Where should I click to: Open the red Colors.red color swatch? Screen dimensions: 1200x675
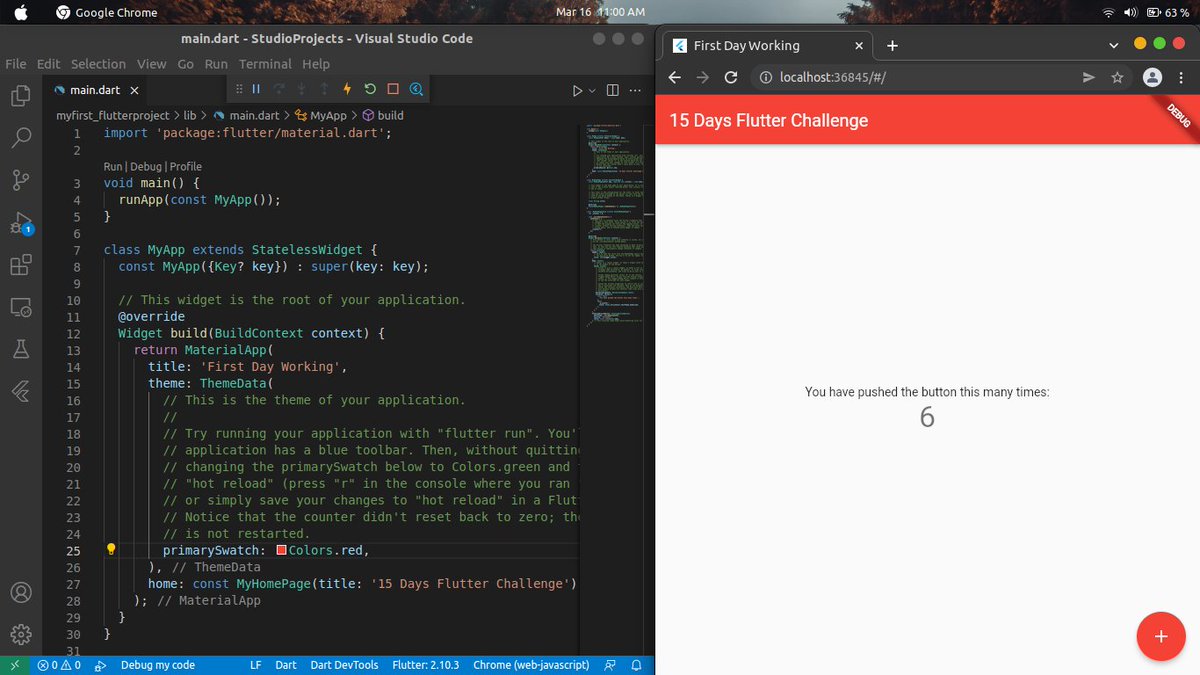coord(282,551)
